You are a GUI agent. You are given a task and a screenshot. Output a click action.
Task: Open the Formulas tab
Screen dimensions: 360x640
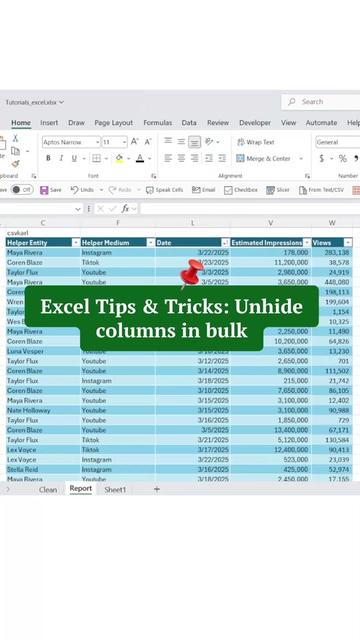point(158,123)
